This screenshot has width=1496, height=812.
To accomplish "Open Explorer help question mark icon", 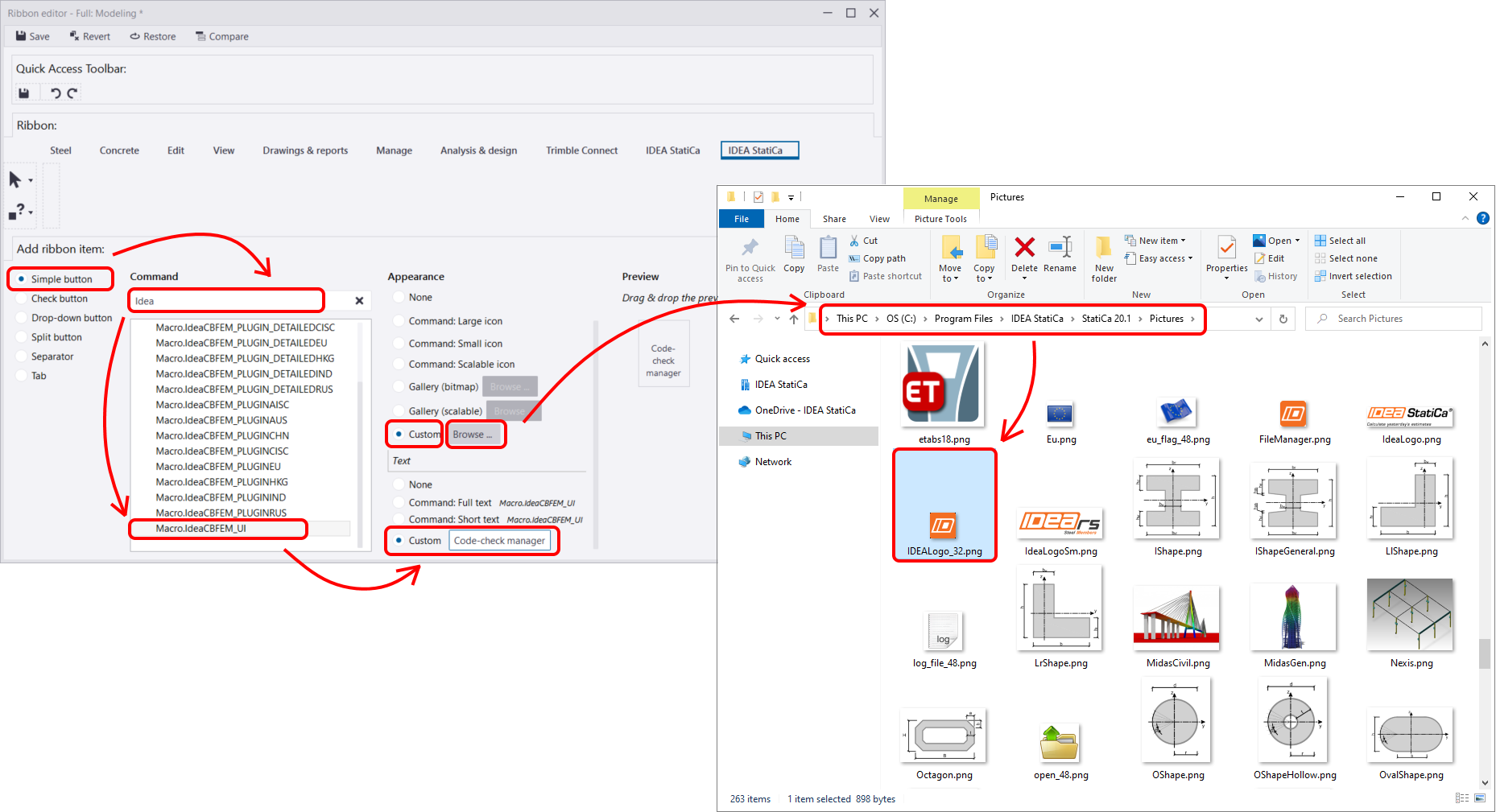I will click(x=1483, y=218).
